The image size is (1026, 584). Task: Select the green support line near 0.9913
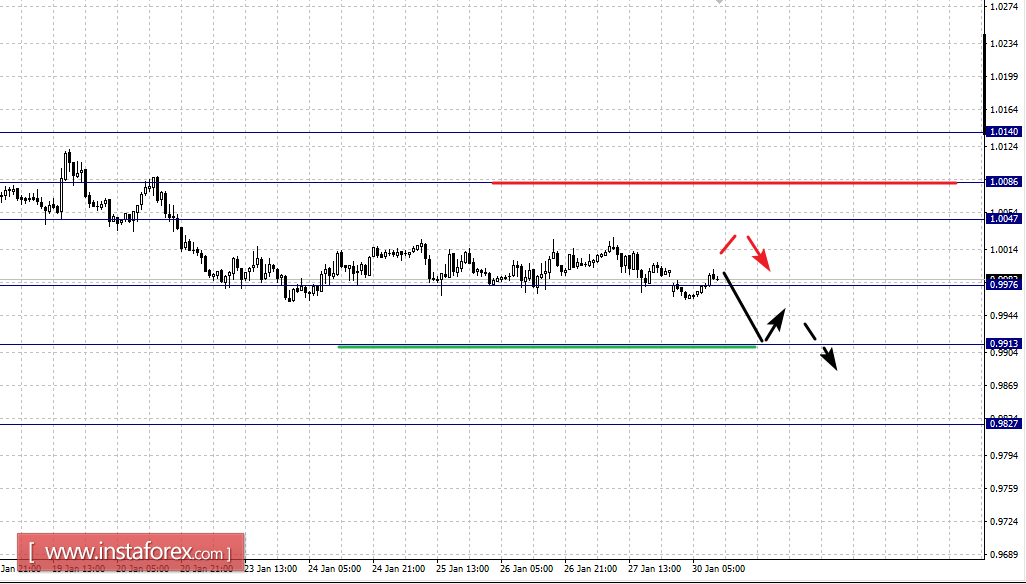click(x=547, y=347)
